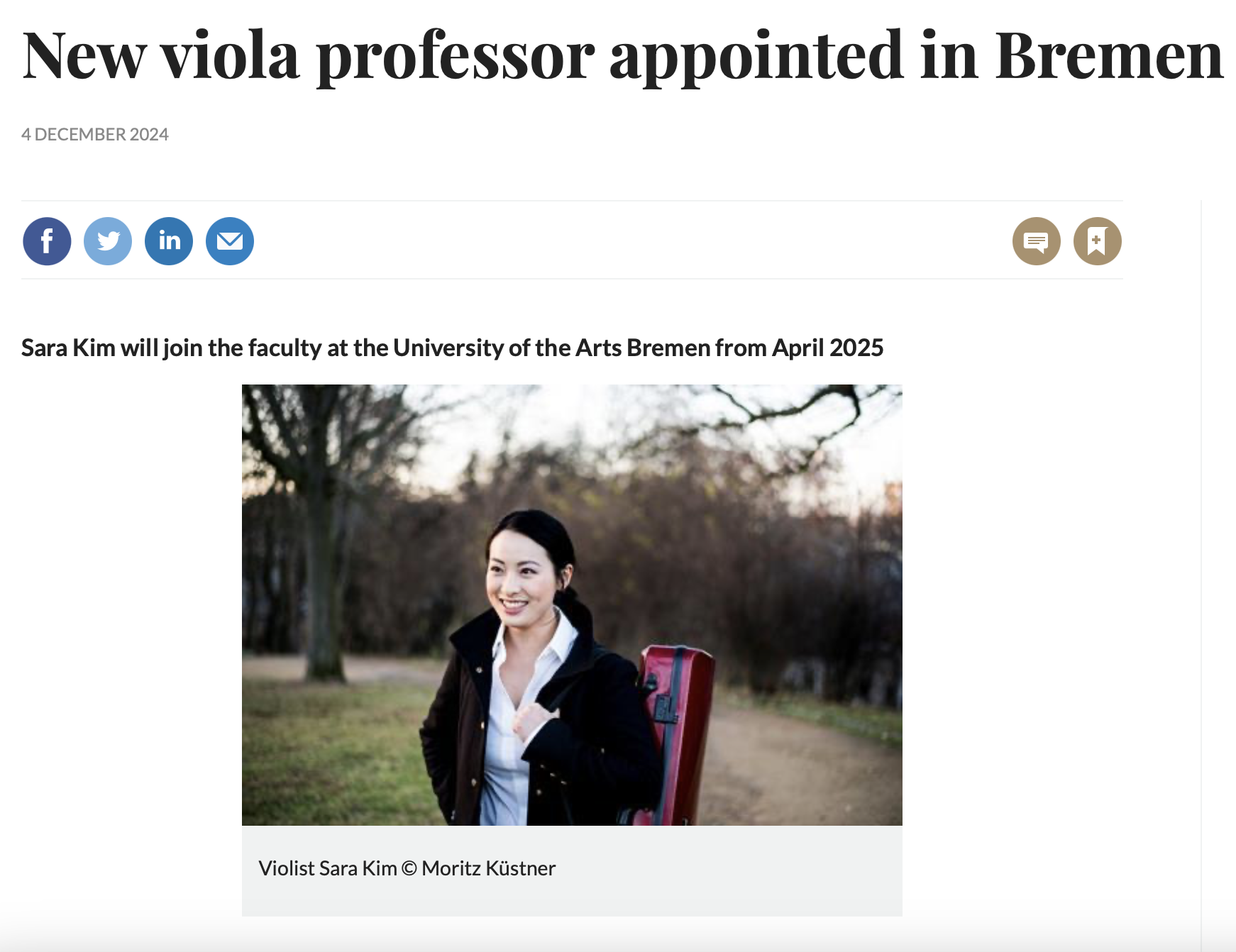Share the article on LinkedIn
The width and height of the screenshot is (1236, 952).
(169, 241)
